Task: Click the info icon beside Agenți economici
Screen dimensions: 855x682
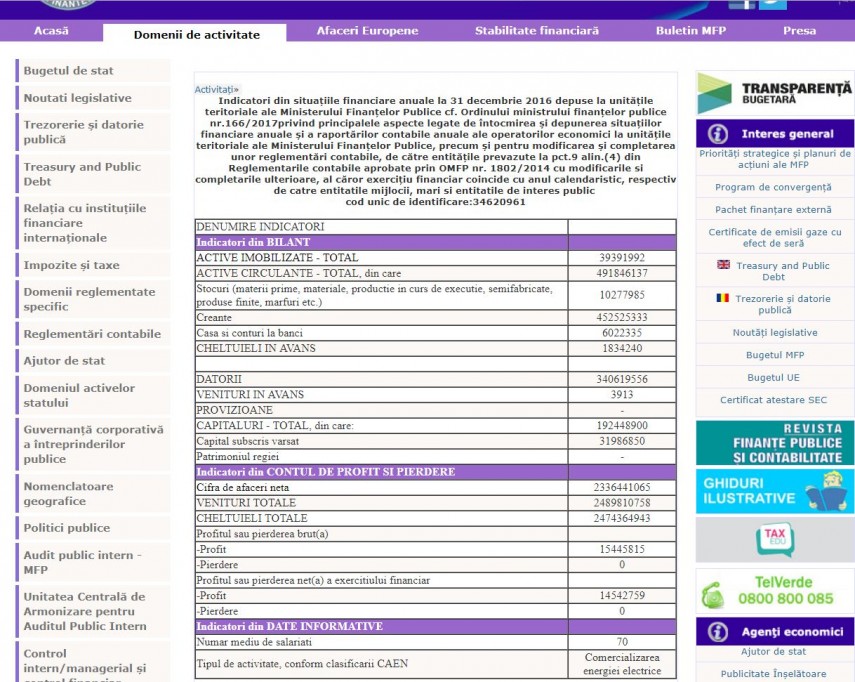Action: coord(717,632)
